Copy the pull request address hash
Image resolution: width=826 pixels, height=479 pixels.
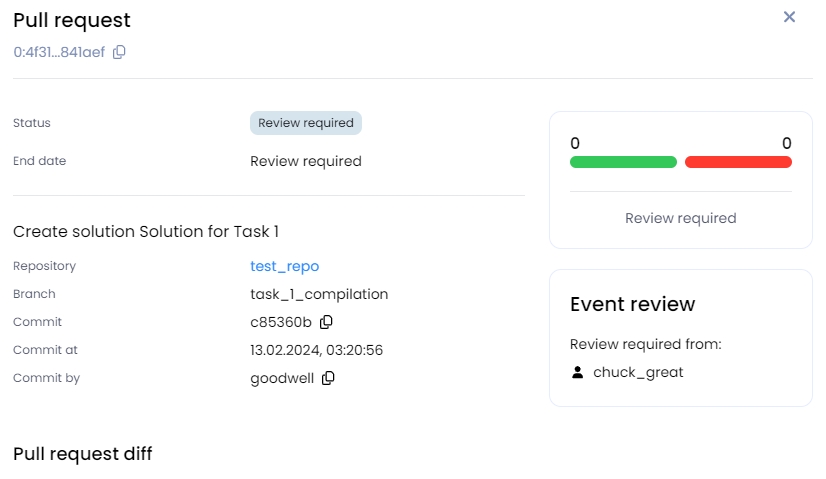coord(119,52)
